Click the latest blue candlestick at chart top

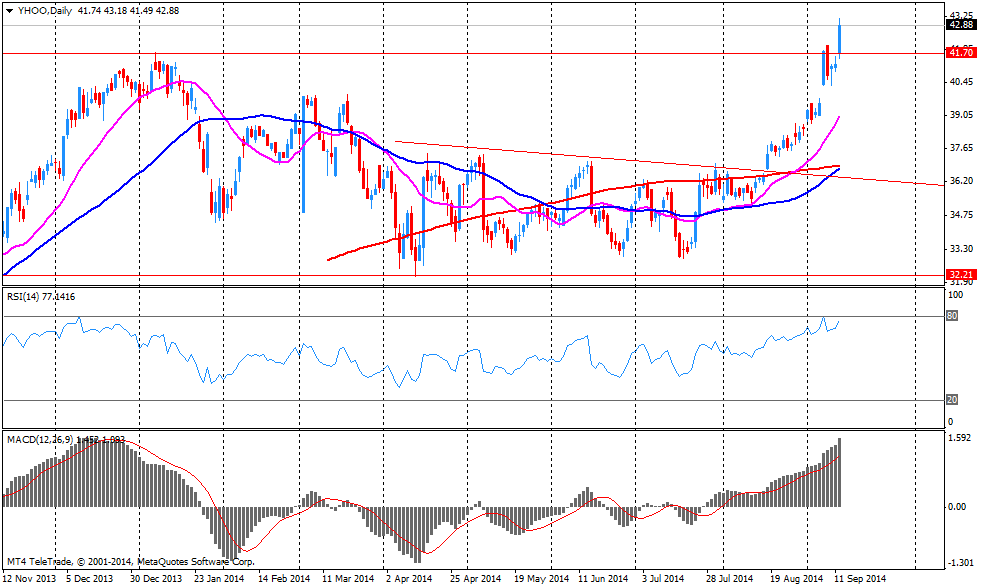tap(840, 38)
